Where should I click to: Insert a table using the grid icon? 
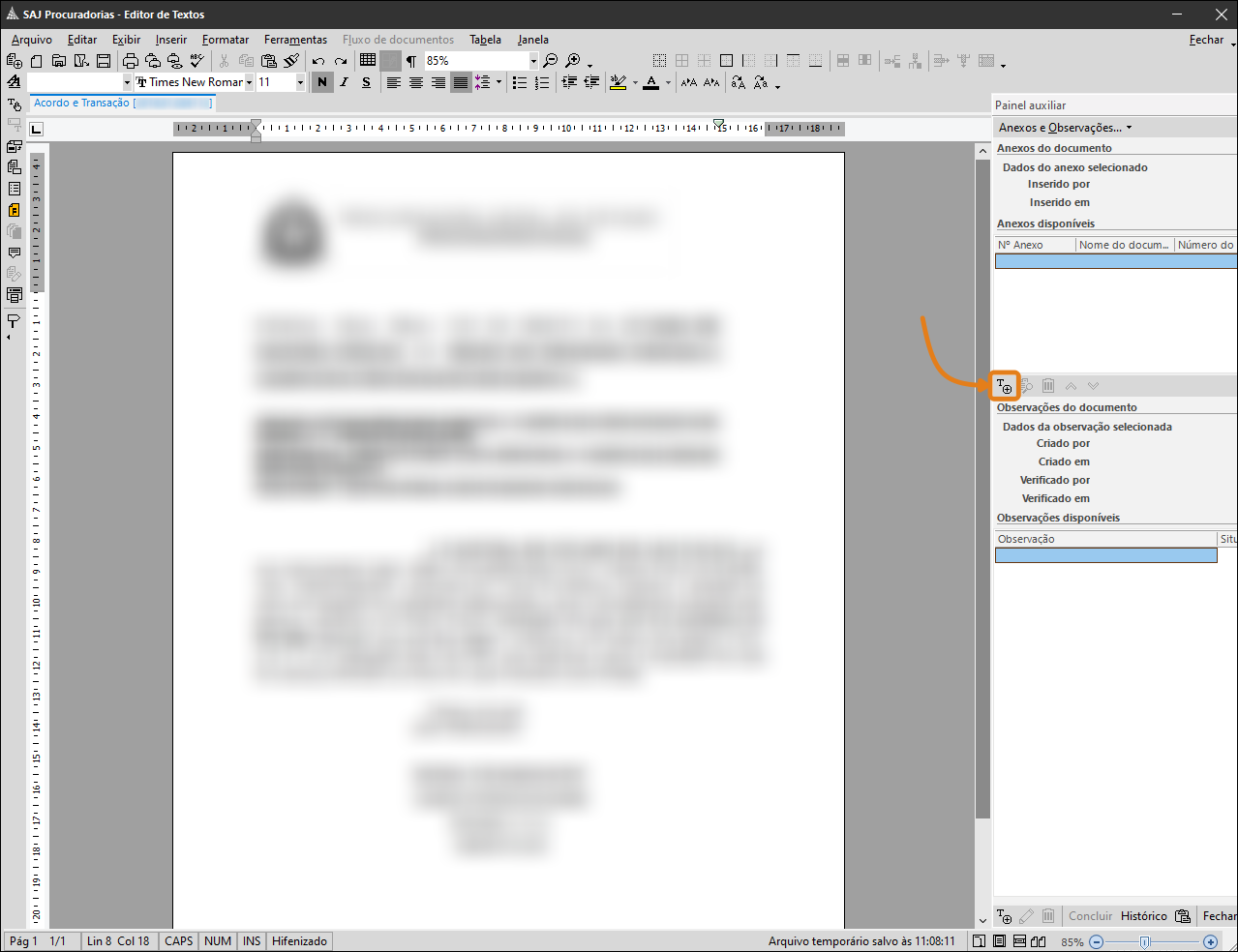coord(368,60)
